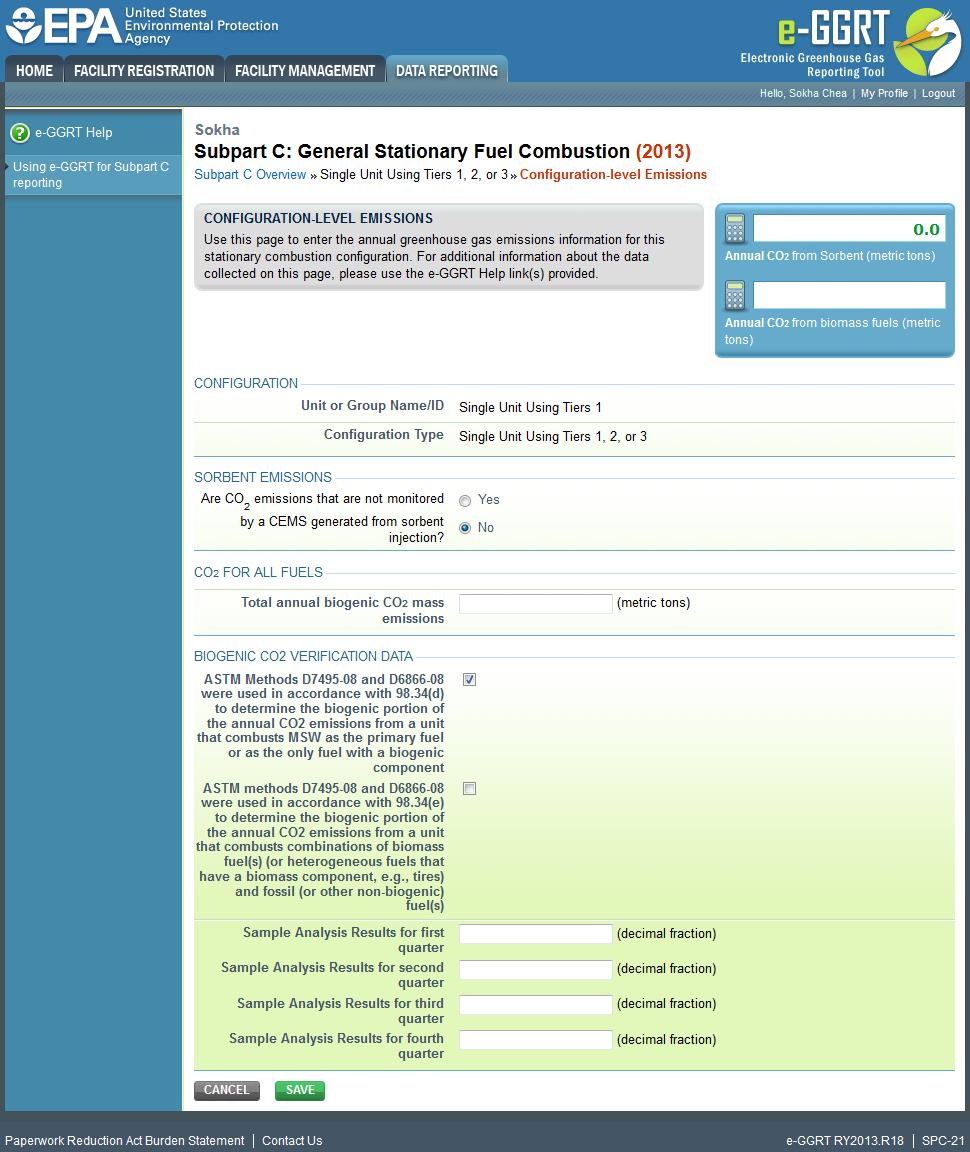
Task: Open the FACILITY MANAGEMENT tab
Action: coord(305,70)
